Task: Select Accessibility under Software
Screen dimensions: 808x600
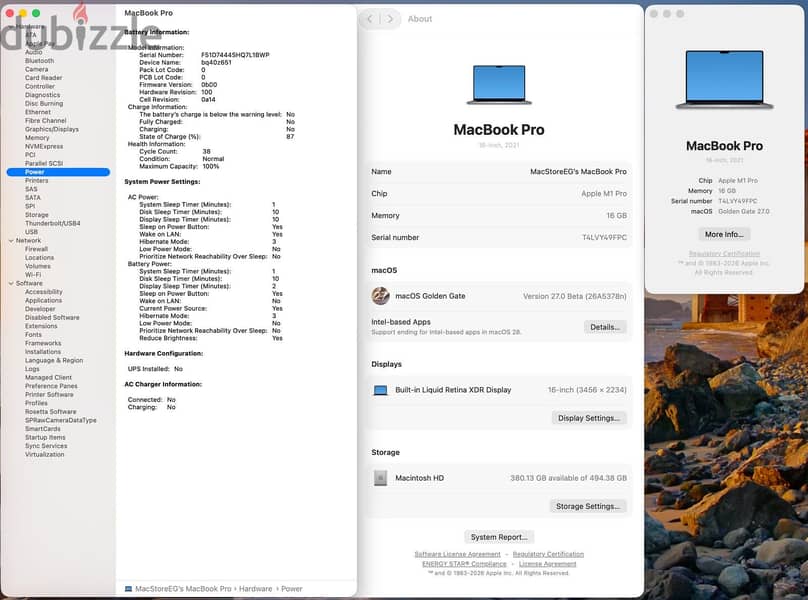Action: (x=43, y=292)
